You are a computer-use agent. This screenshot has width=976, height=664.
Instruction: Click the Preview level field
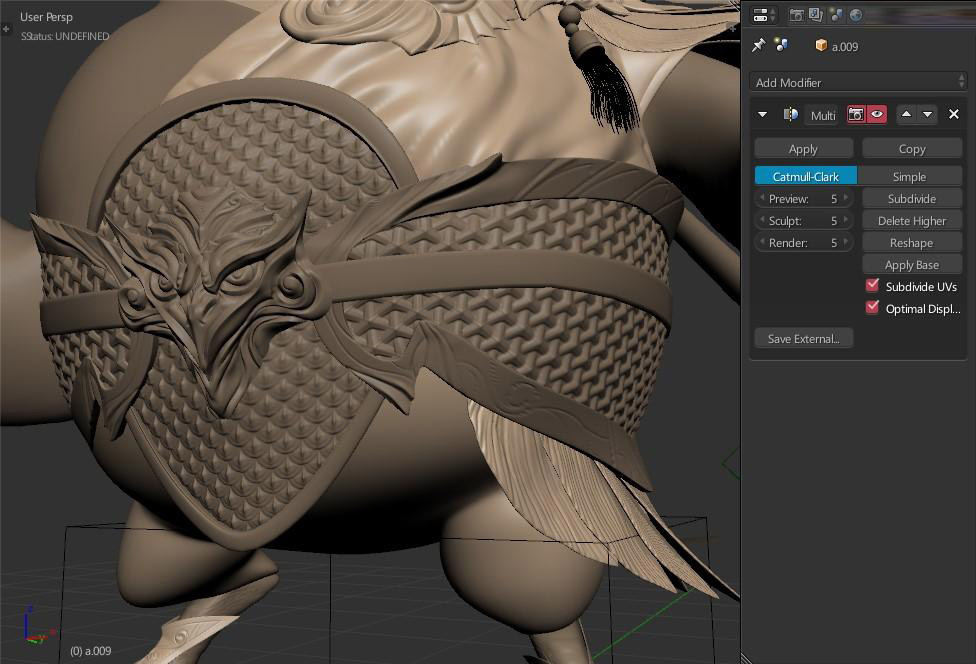pos(804,199)
